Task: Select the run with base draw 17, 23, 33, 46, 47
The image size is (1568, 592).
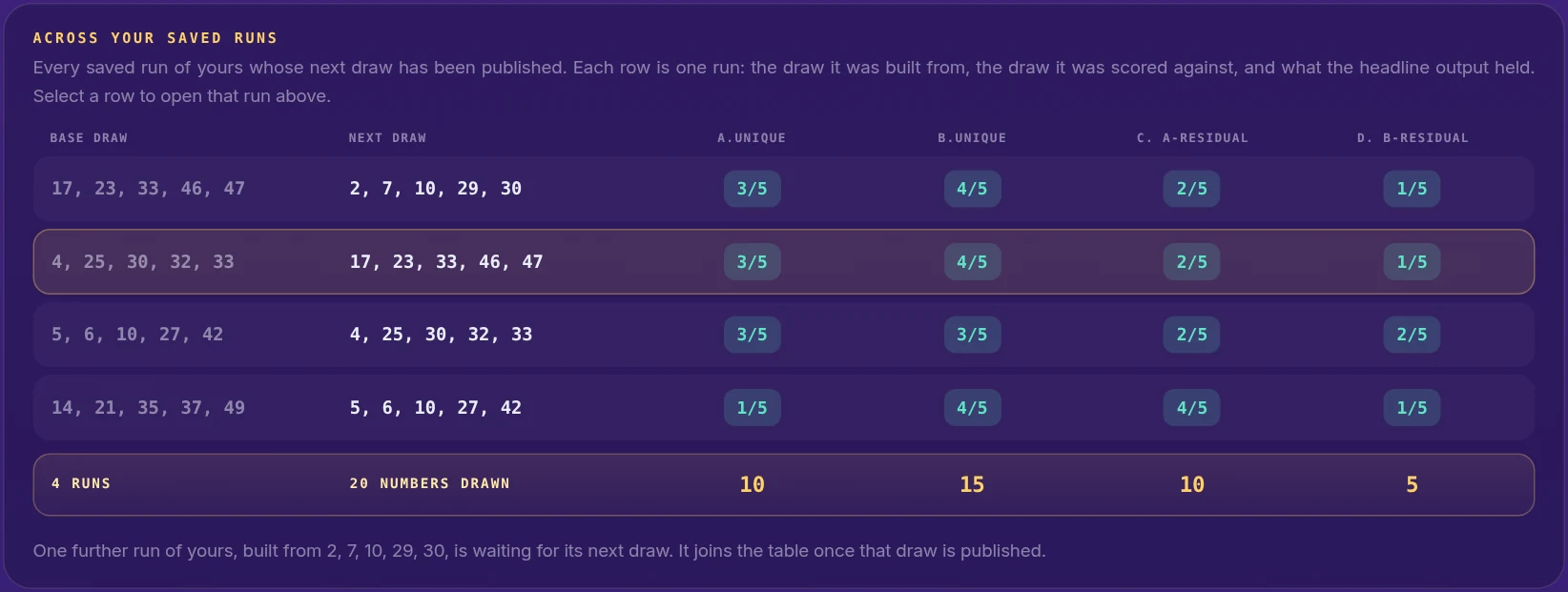Action: tap(783, 189)
